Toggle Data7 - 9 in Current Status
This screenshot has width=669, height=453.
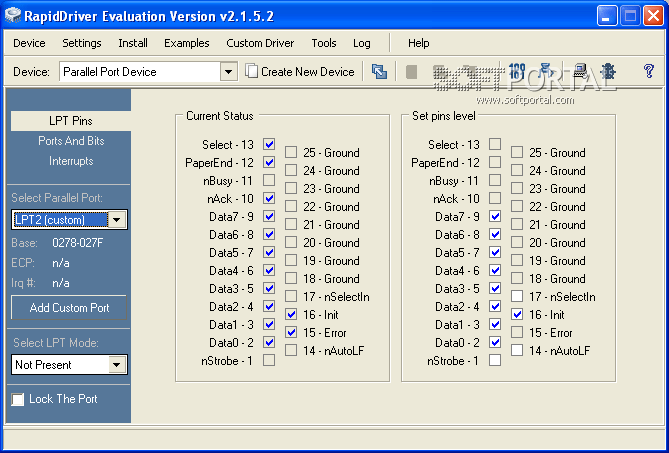tap(269, 216)
